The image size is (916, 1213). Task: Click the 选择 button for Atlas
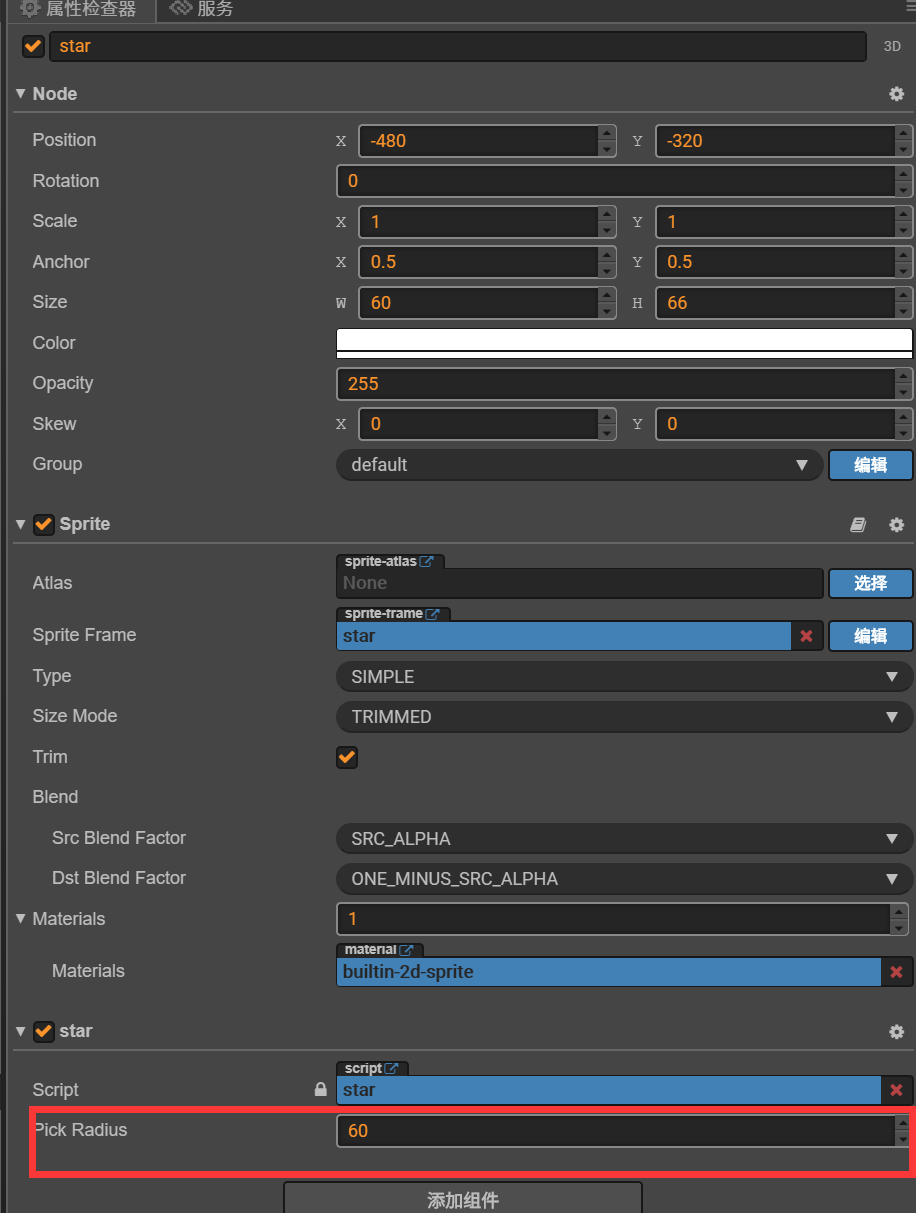[871, 583]
